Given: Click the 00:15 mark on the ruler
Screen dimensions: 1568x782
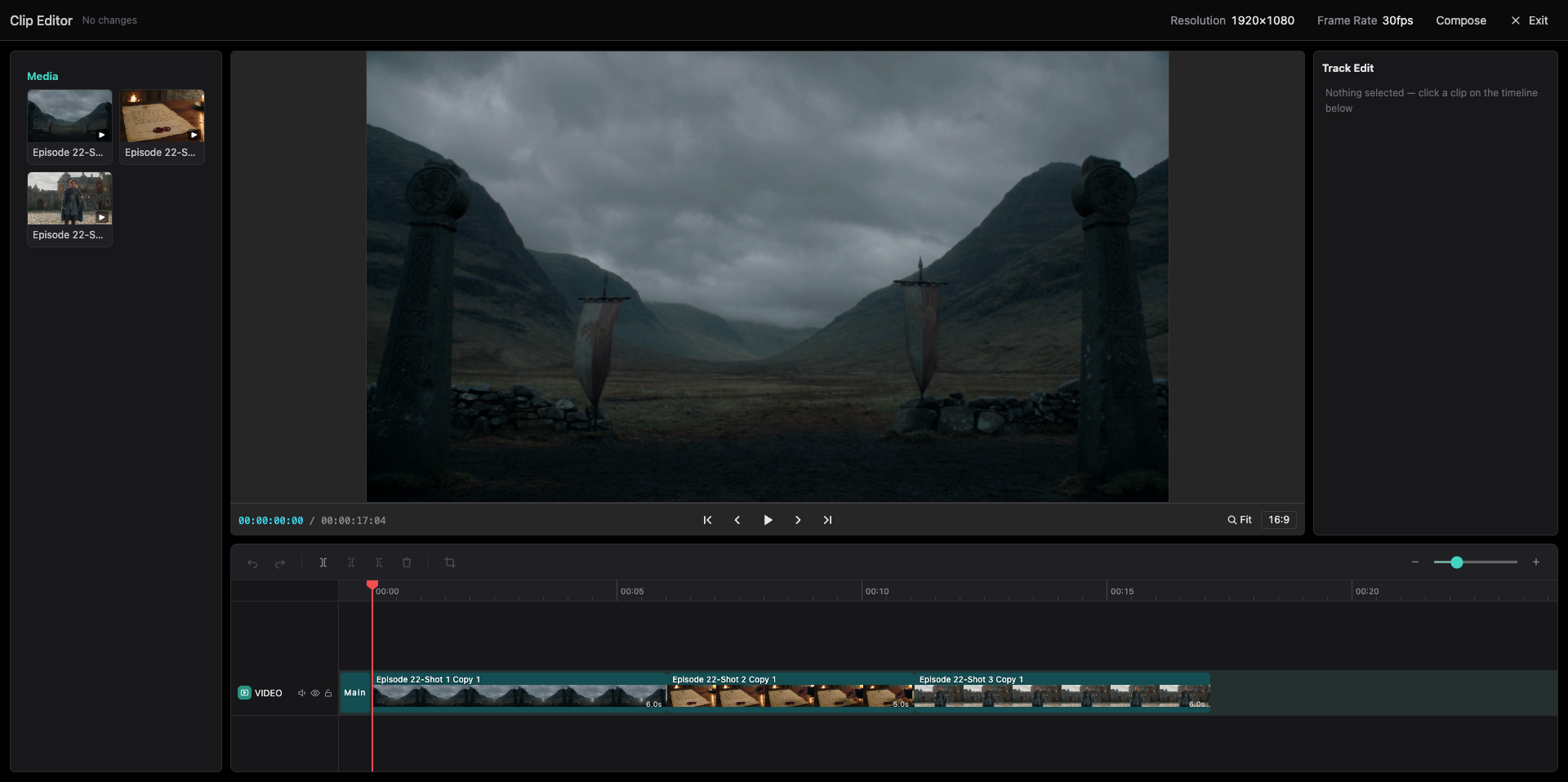Looking at the screenshot, I should coord(1122,592).
